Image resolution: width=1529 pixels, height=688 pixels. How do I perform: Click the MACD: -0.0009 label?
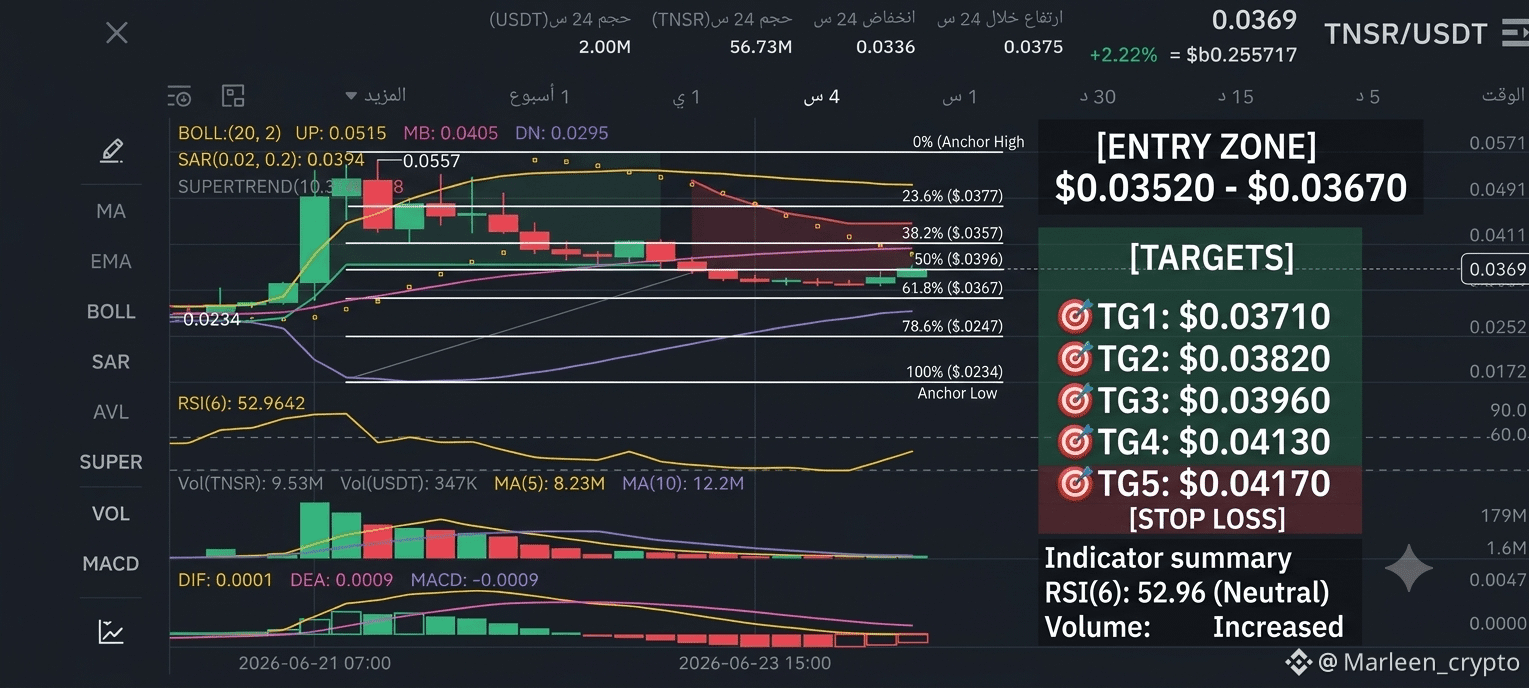[474, 580]
